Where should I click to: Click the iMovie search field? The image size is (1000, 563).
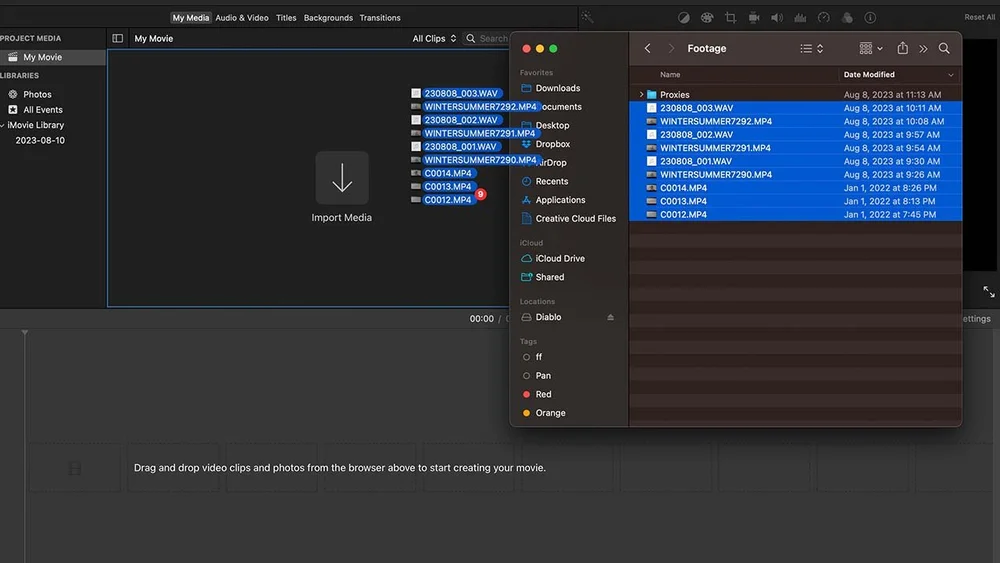point(488,38)
